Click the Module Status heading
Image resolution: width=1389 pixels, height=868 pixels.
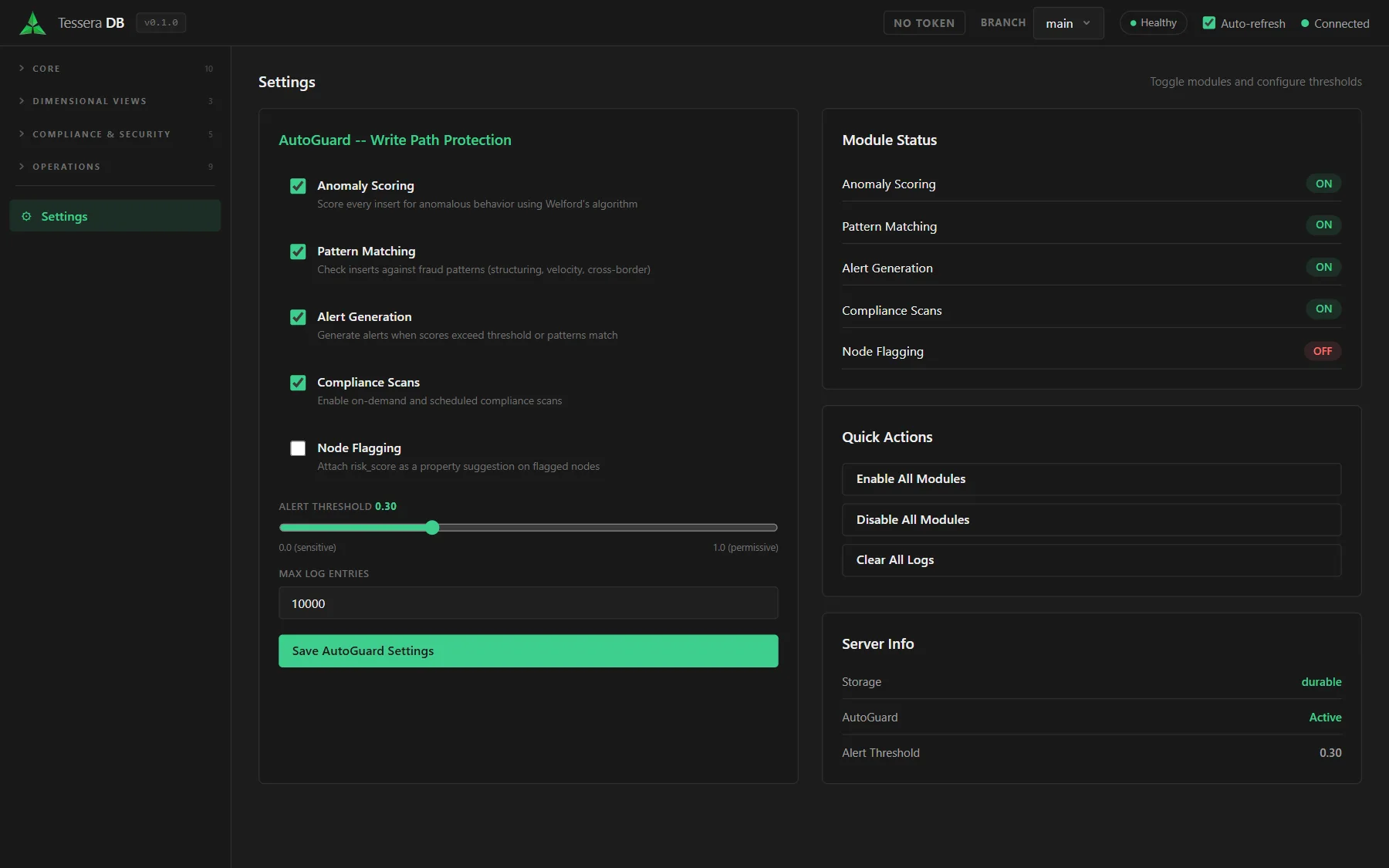(889, 140)
